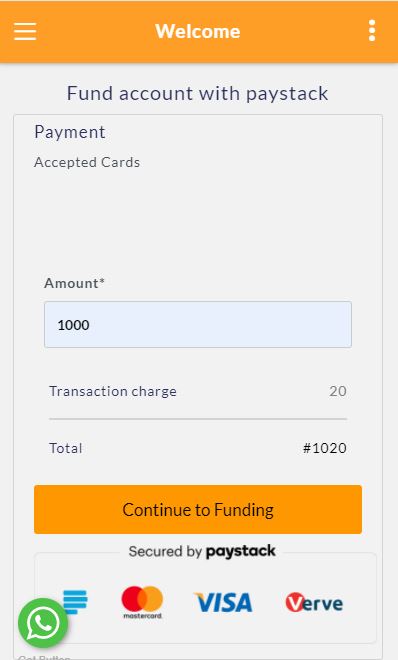Click the VISA card logo
Image resolution: width=398 pixels, height=660 pixels.
click(223, 602)
